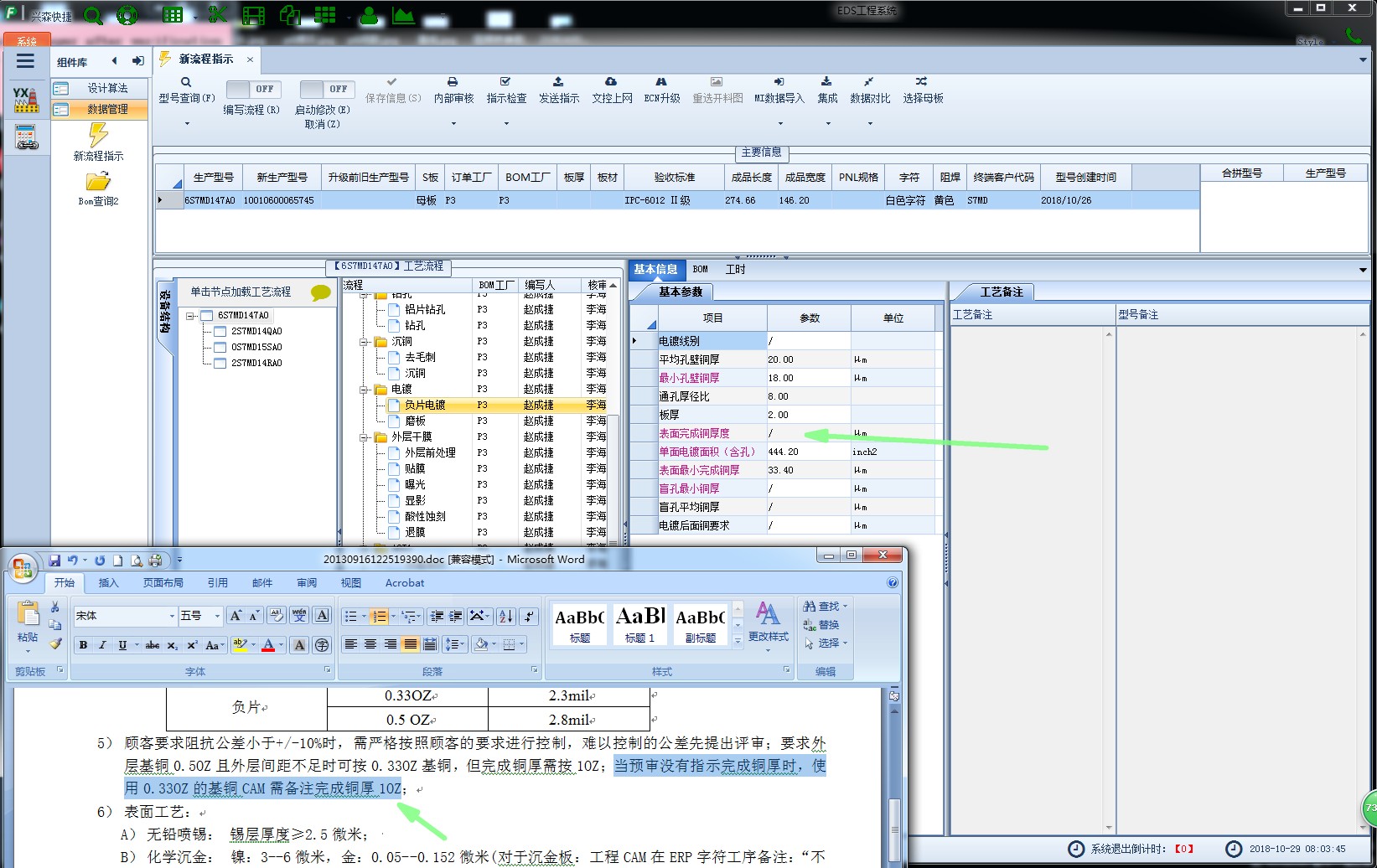This screenshot has height=868, width=1377.
Task: Click 文控上网 cloud upload tool
Action: 612,90
